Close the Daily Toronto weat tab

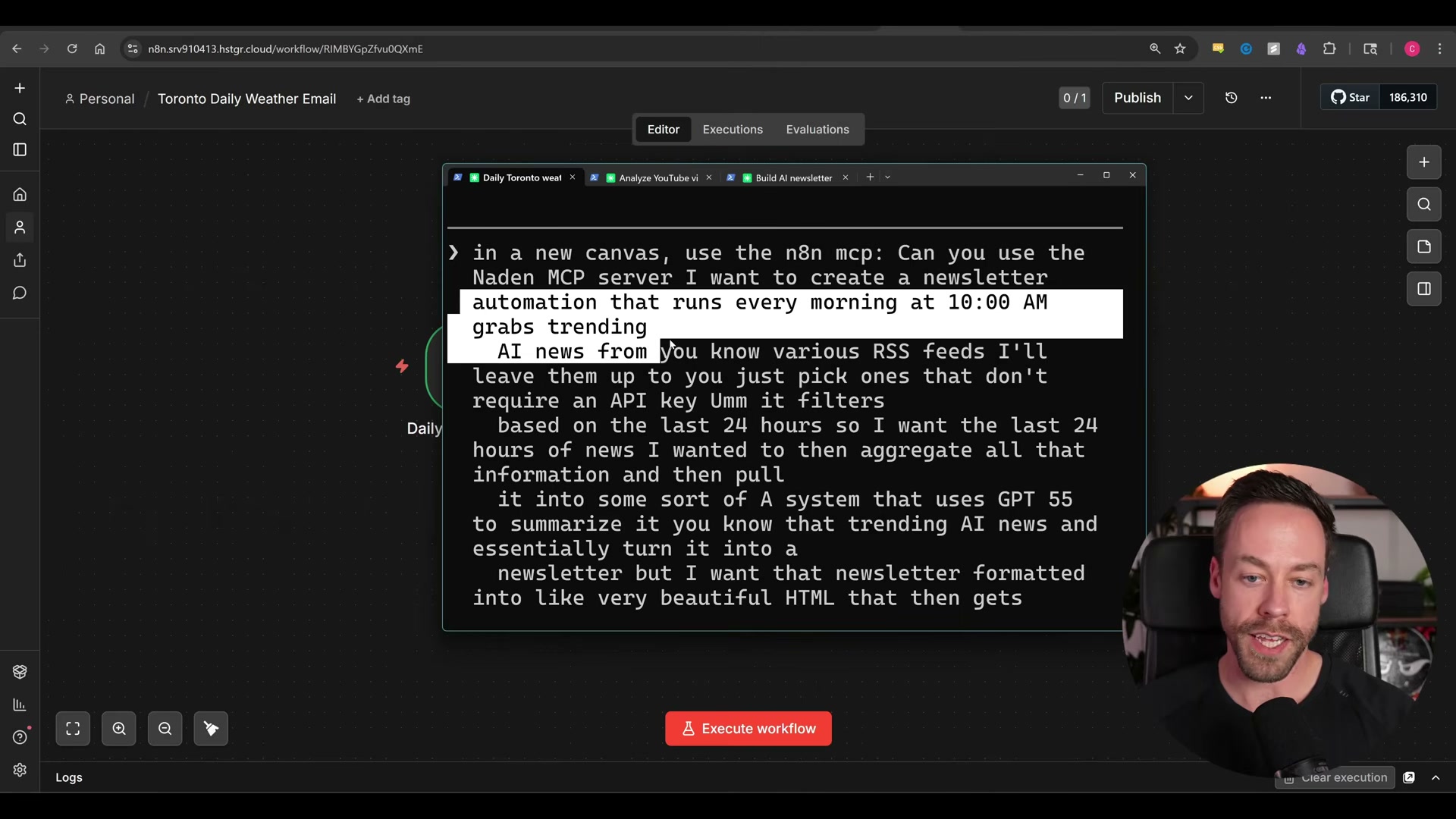click(573, 177)
